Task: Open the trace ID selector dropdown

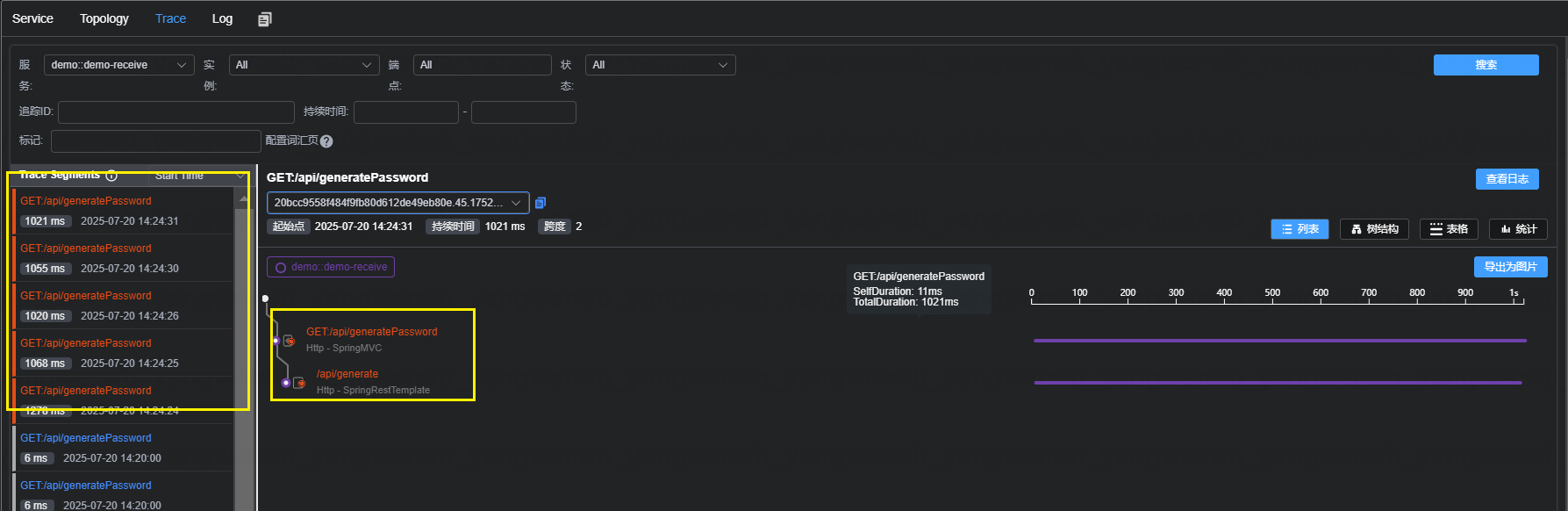Action: click(x=397, y=203)
